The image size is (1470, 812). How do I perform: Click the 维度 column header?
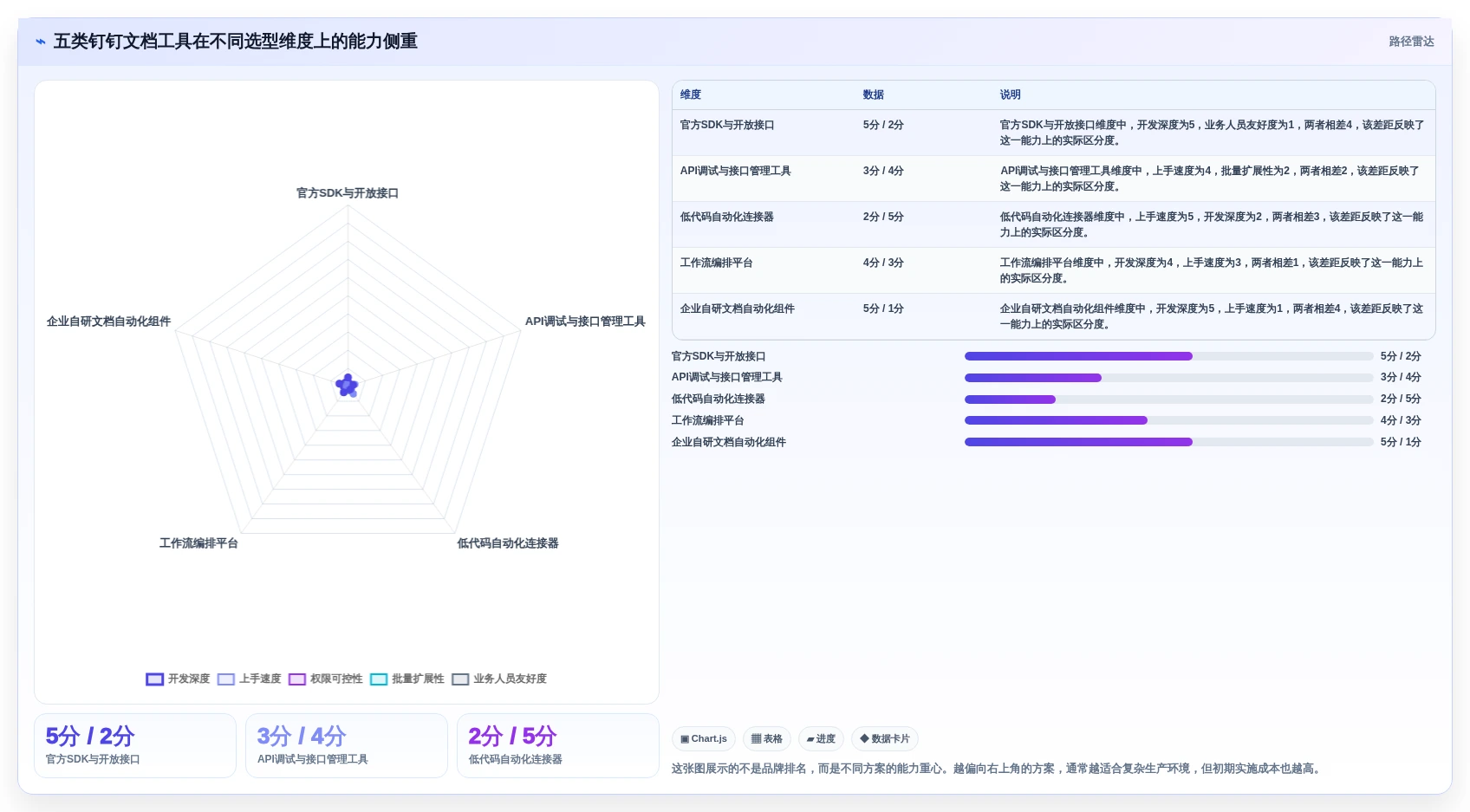pos(691,94)
